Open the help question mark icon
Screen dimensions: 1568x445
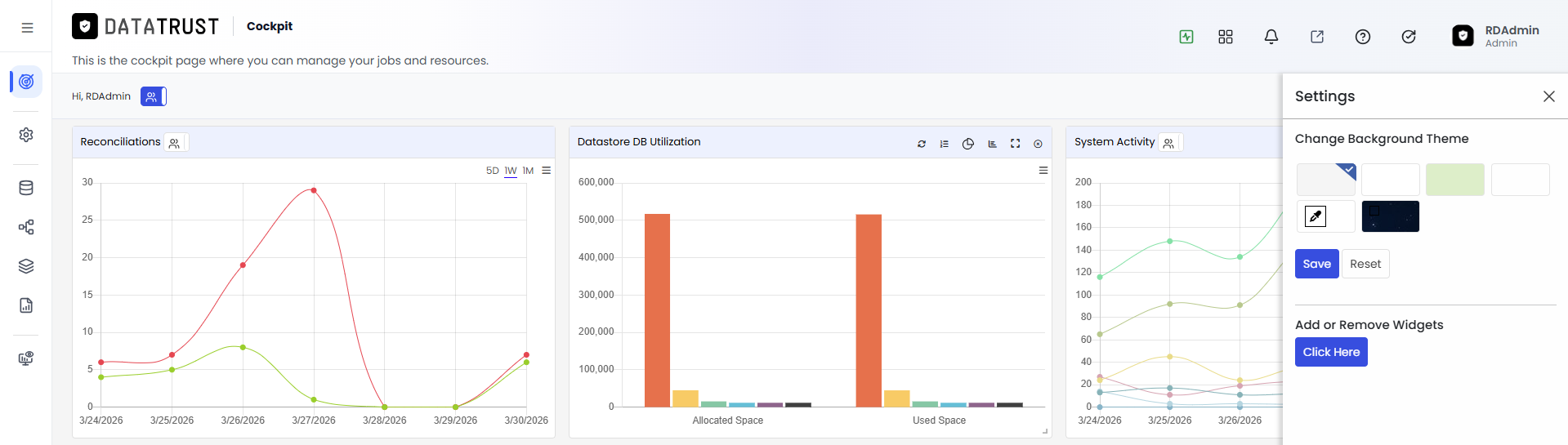(1363, 37)
